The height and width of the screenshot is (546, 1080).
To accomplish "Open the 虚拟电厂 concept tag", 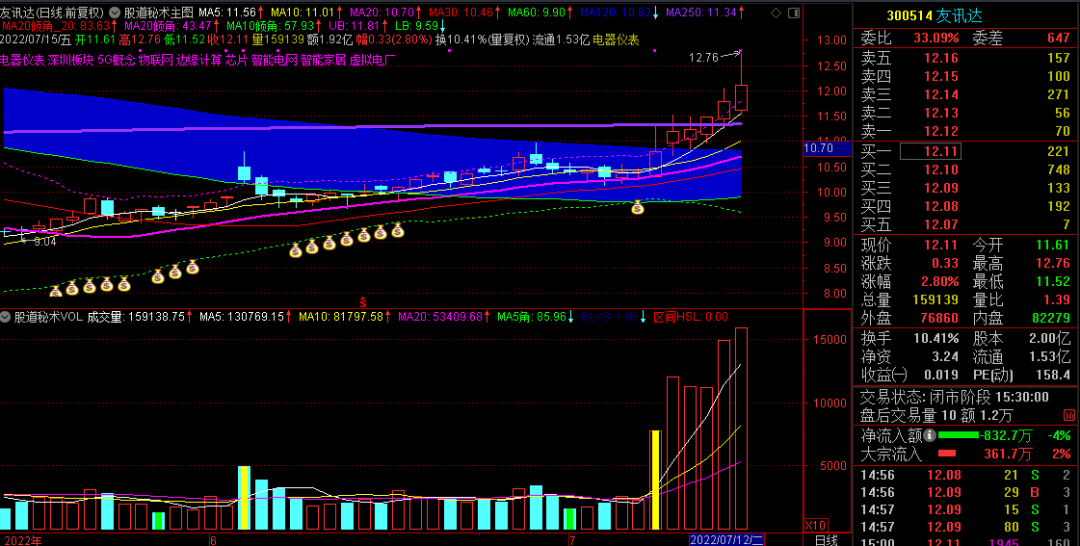I will tap(373, 61).
